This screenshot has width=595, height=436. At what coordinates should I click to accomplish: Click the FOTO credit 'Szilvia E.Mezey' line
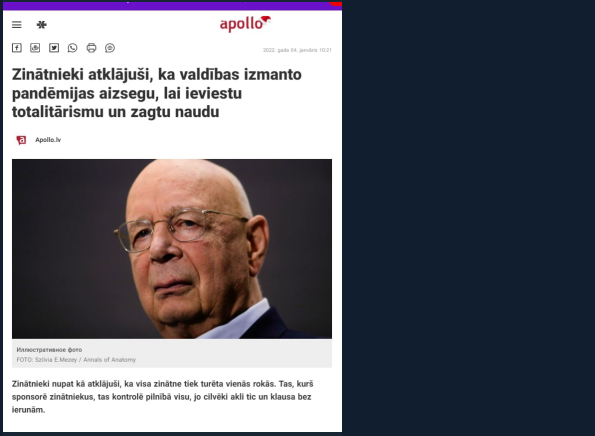point(76,360)
